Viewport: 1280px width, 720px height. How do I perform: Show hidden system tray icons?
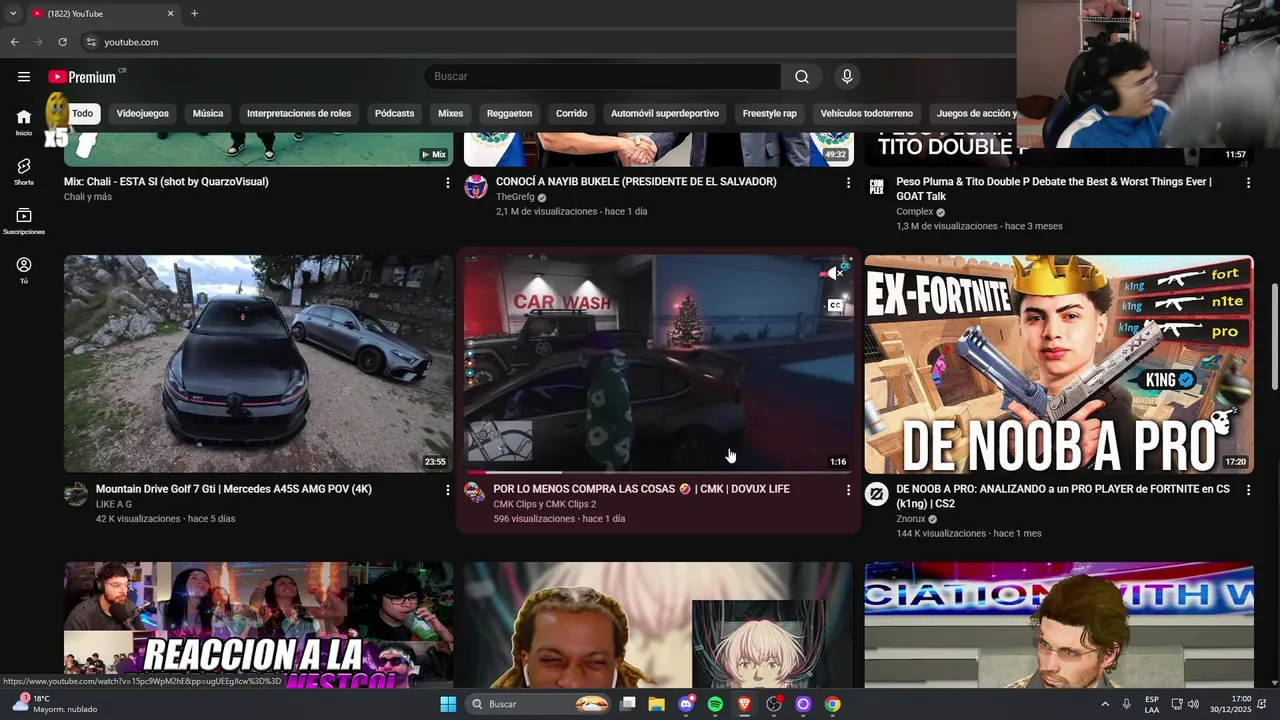click(x=1105, y=704)
